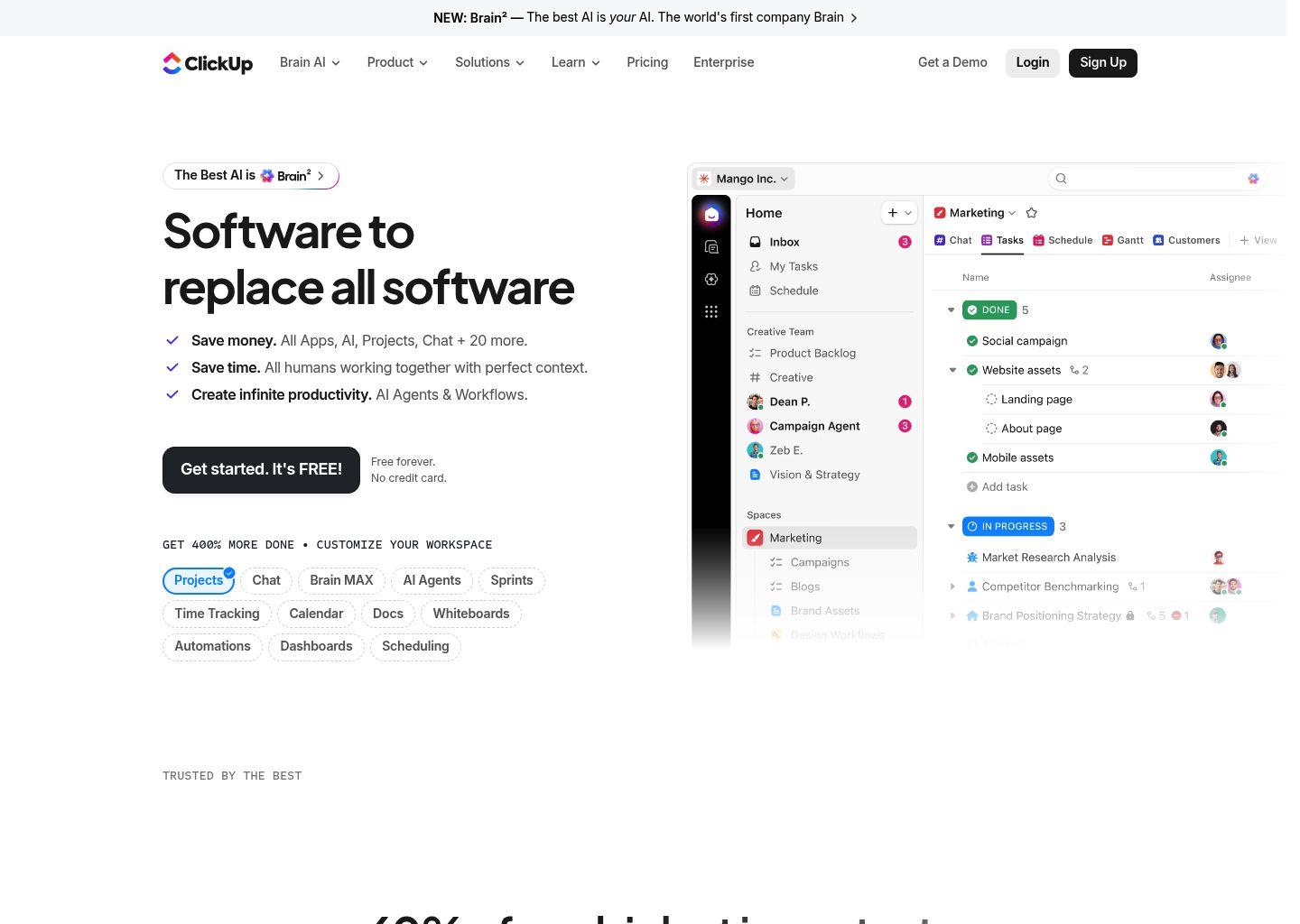
Task: Open the Learn dropdown menu
Action: pos(576,62)
